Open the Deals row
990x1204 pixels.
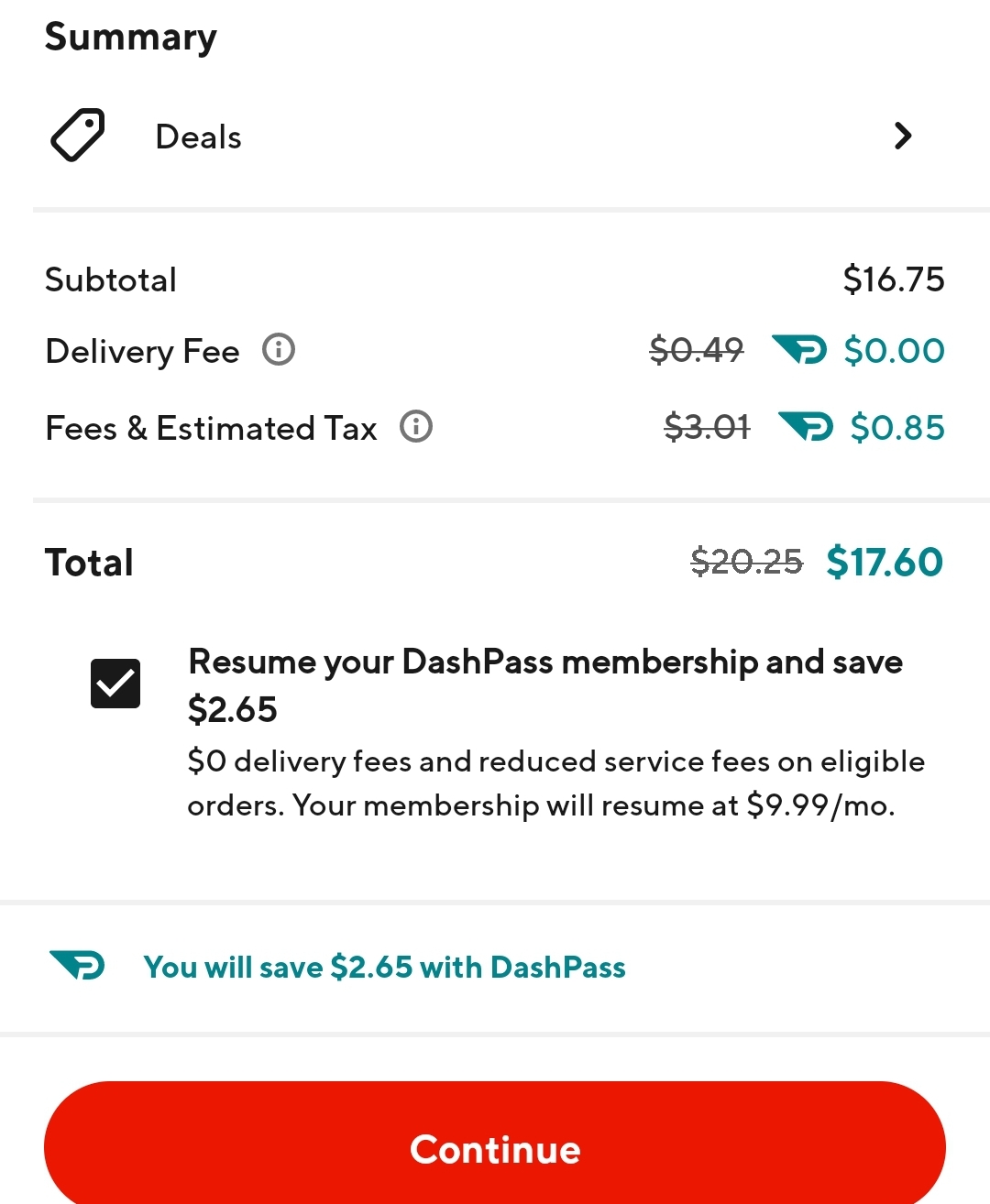[495, 136]
